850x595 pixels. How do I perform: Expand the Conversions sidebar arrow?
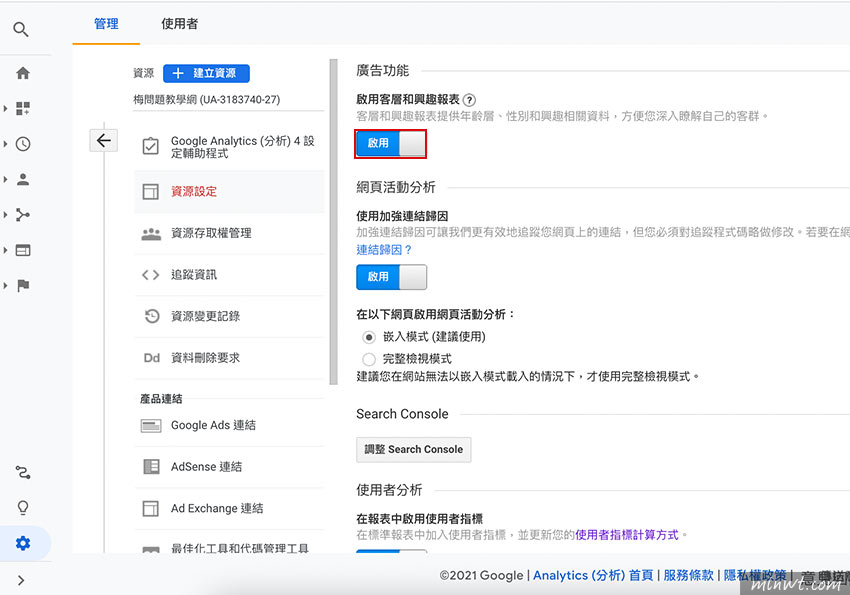[5, 285]
